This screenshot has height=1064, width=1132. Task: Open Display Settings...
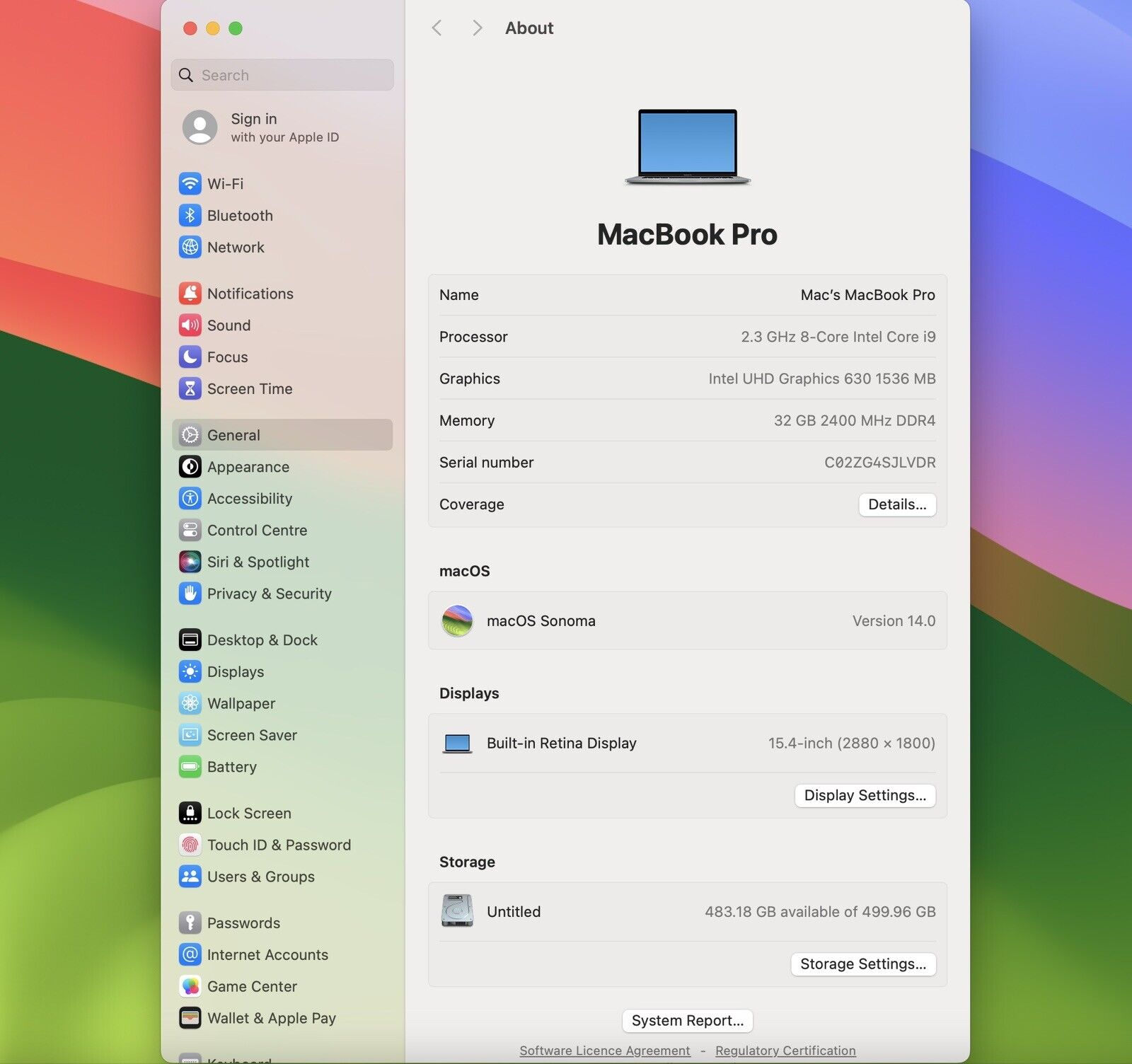tap(865, 795)
